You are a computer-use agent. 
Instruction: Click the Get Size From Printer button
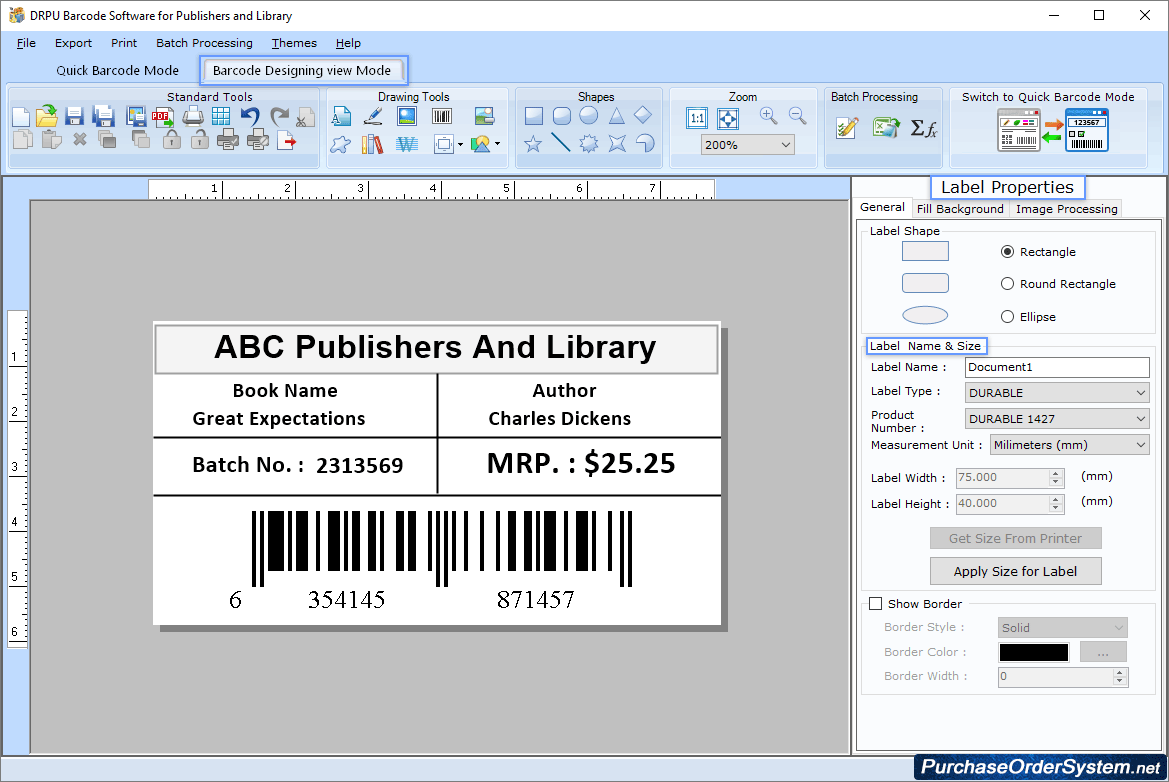(1015, 538)
